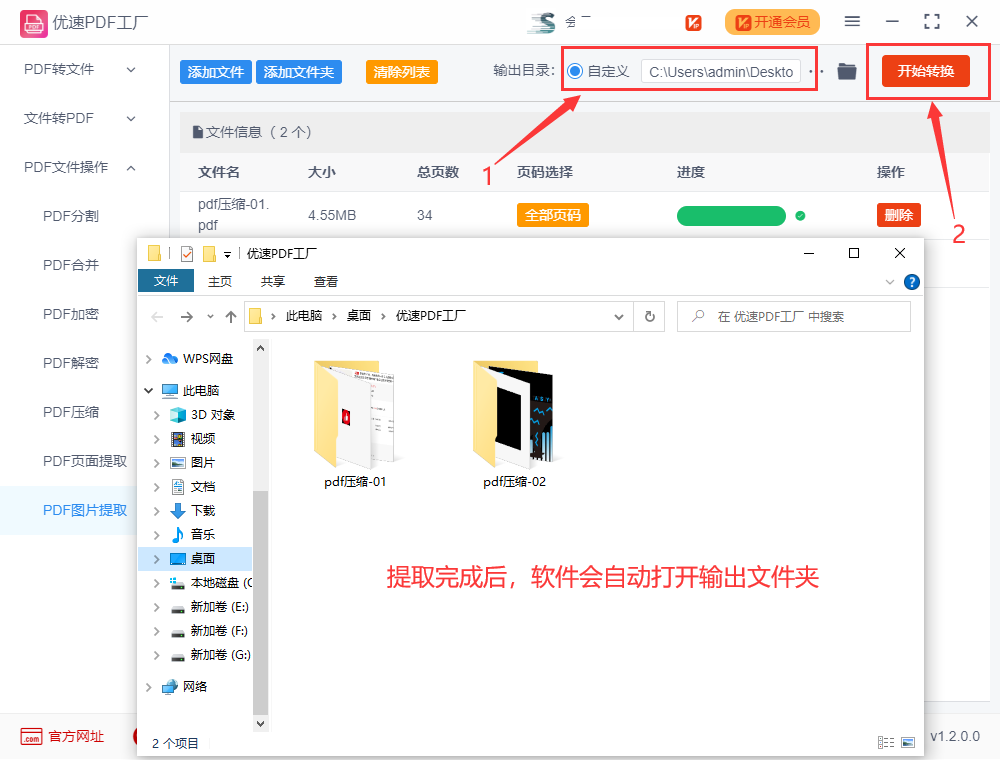Expand the PDF转文件 sidebar section
Viewport: 1000px width, 760px height.
tap(131, 69)
